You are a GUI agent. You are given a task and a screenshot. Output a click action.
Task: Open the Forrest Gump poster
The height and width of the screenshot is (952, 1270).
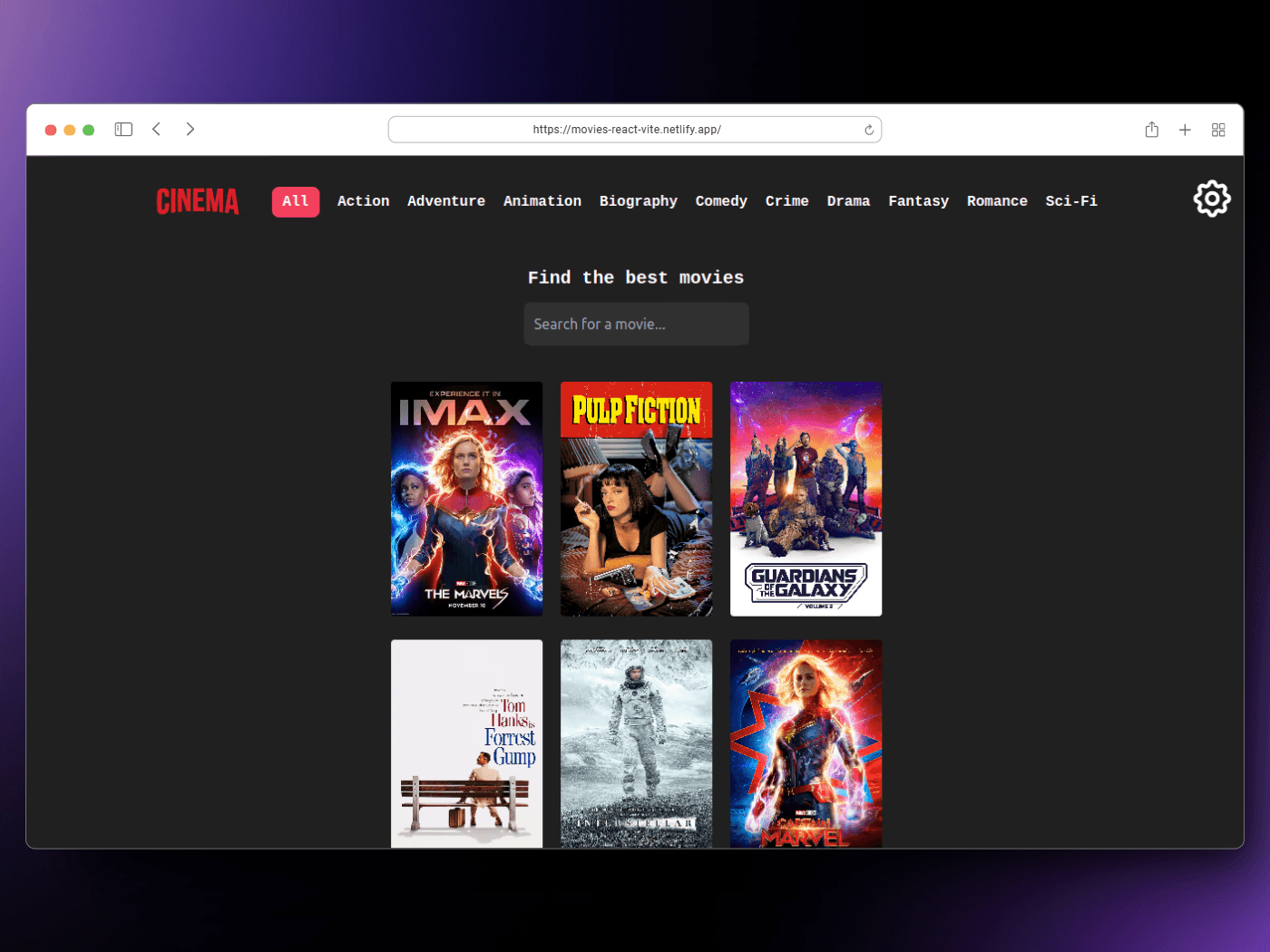coord(467,744)
